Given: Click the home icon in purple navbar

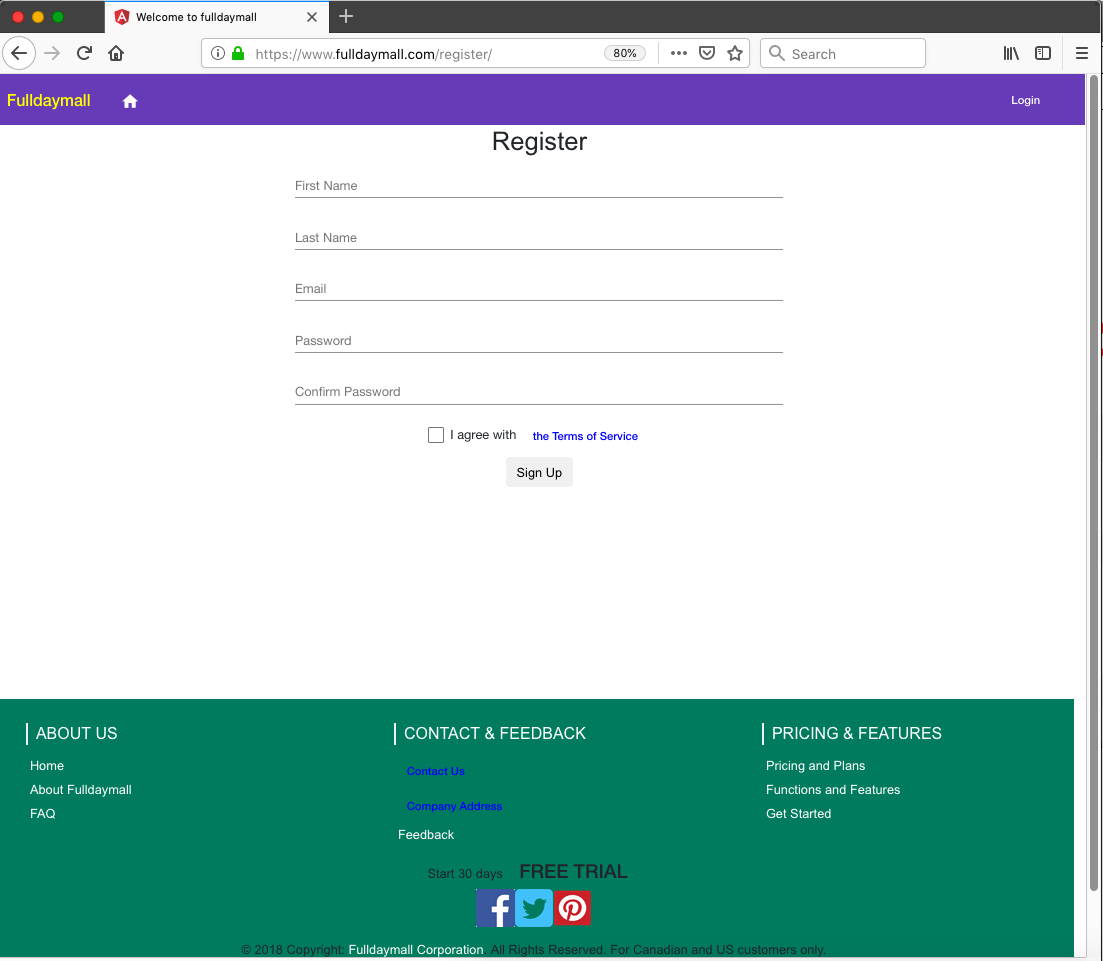Looking at the screenshot, I should point(130,101).
